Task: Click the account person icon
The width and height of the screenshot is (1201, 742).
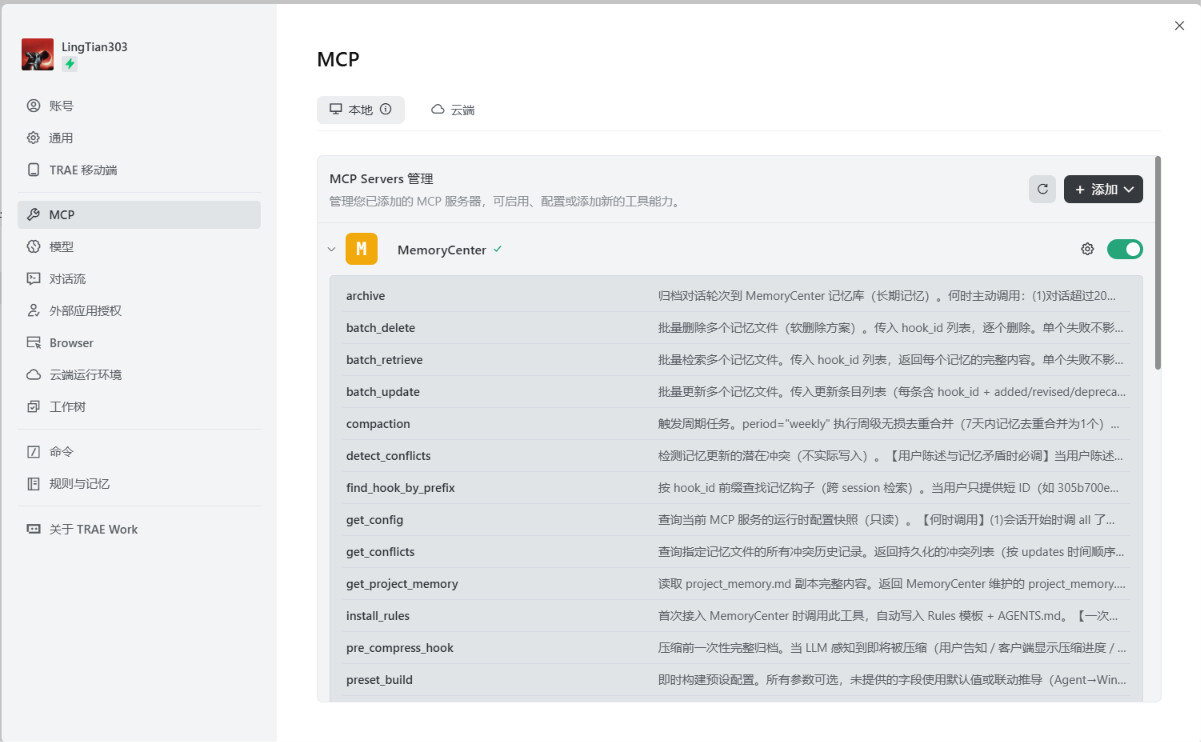Action: (x=33, y=106)
